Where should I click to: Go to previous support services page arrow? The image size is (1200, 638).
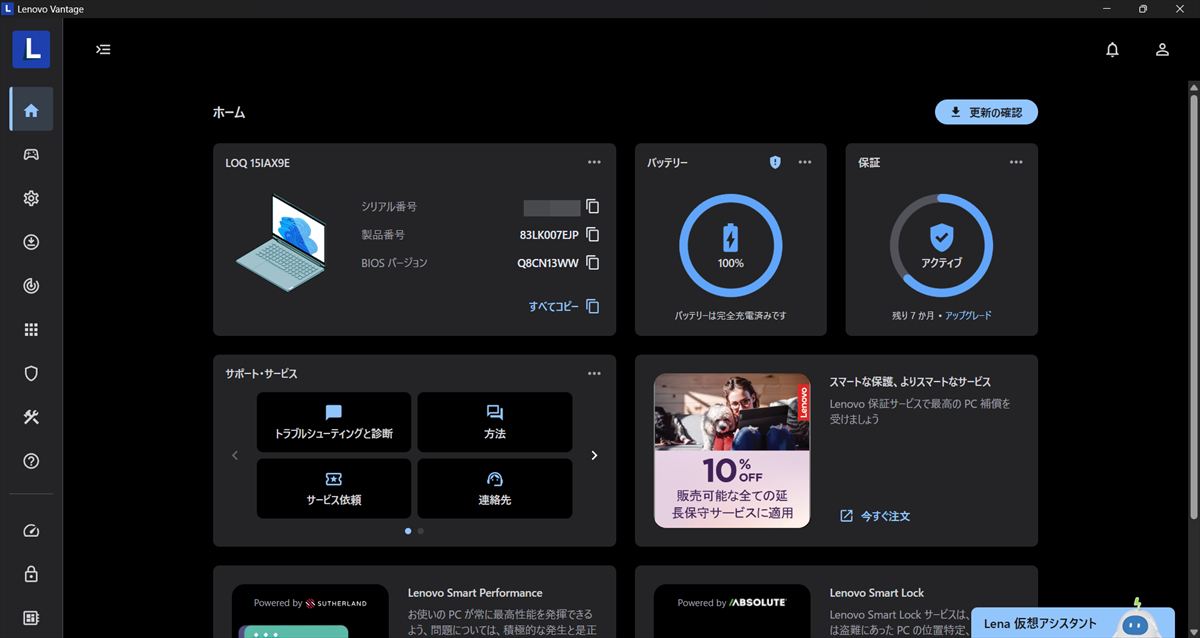coord(235,455)
